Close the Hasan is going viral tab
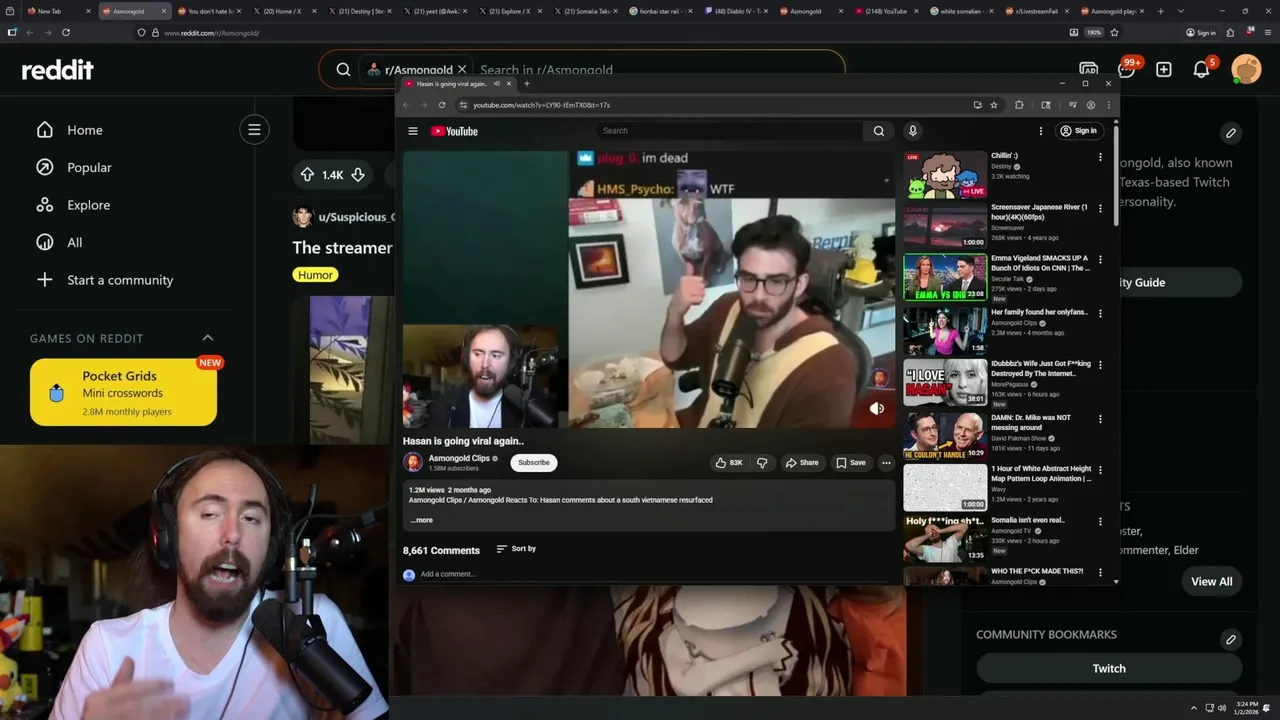 point(508,84)
